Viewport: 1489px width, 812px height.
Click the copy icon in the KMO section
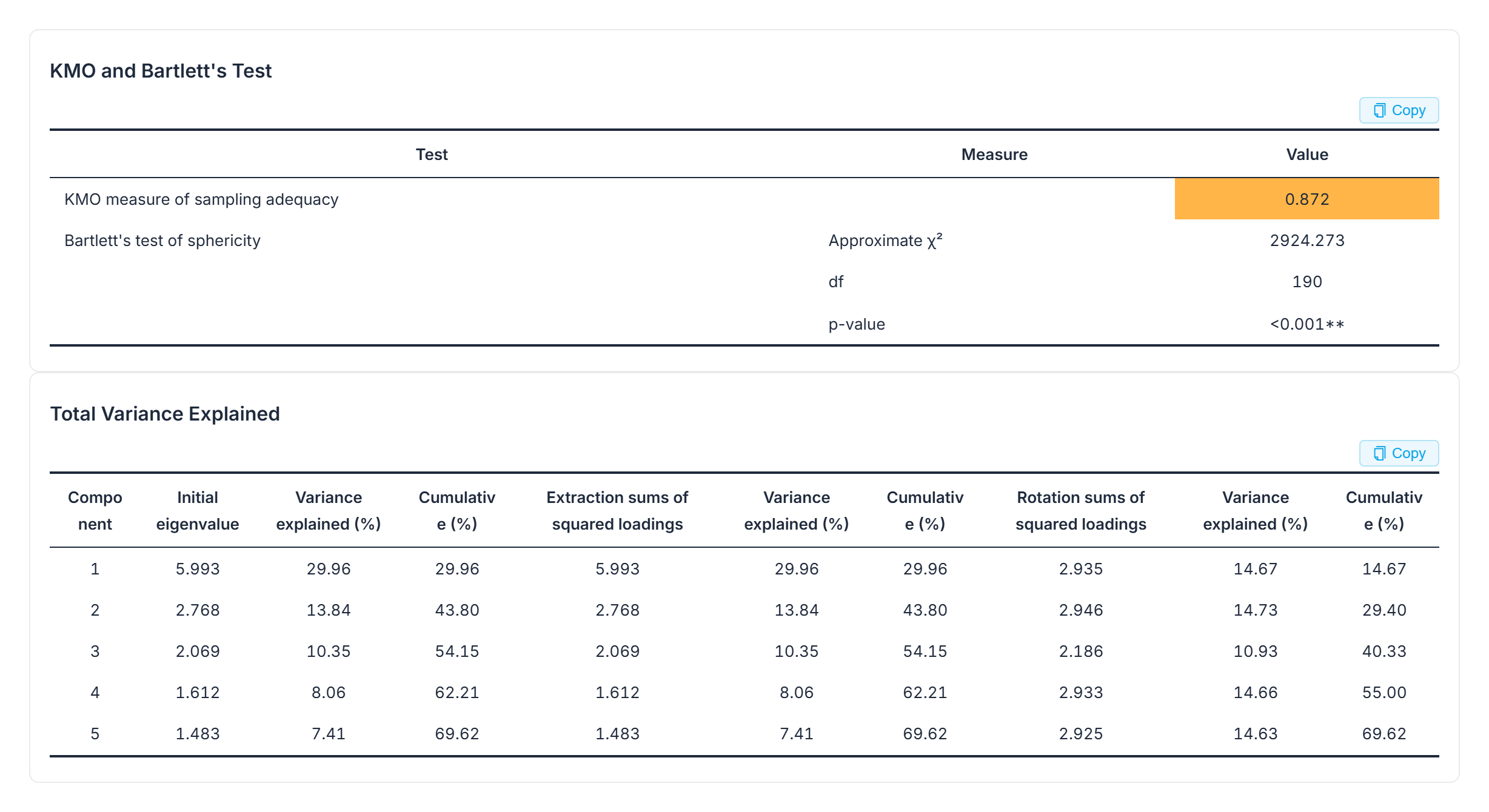1380,110
